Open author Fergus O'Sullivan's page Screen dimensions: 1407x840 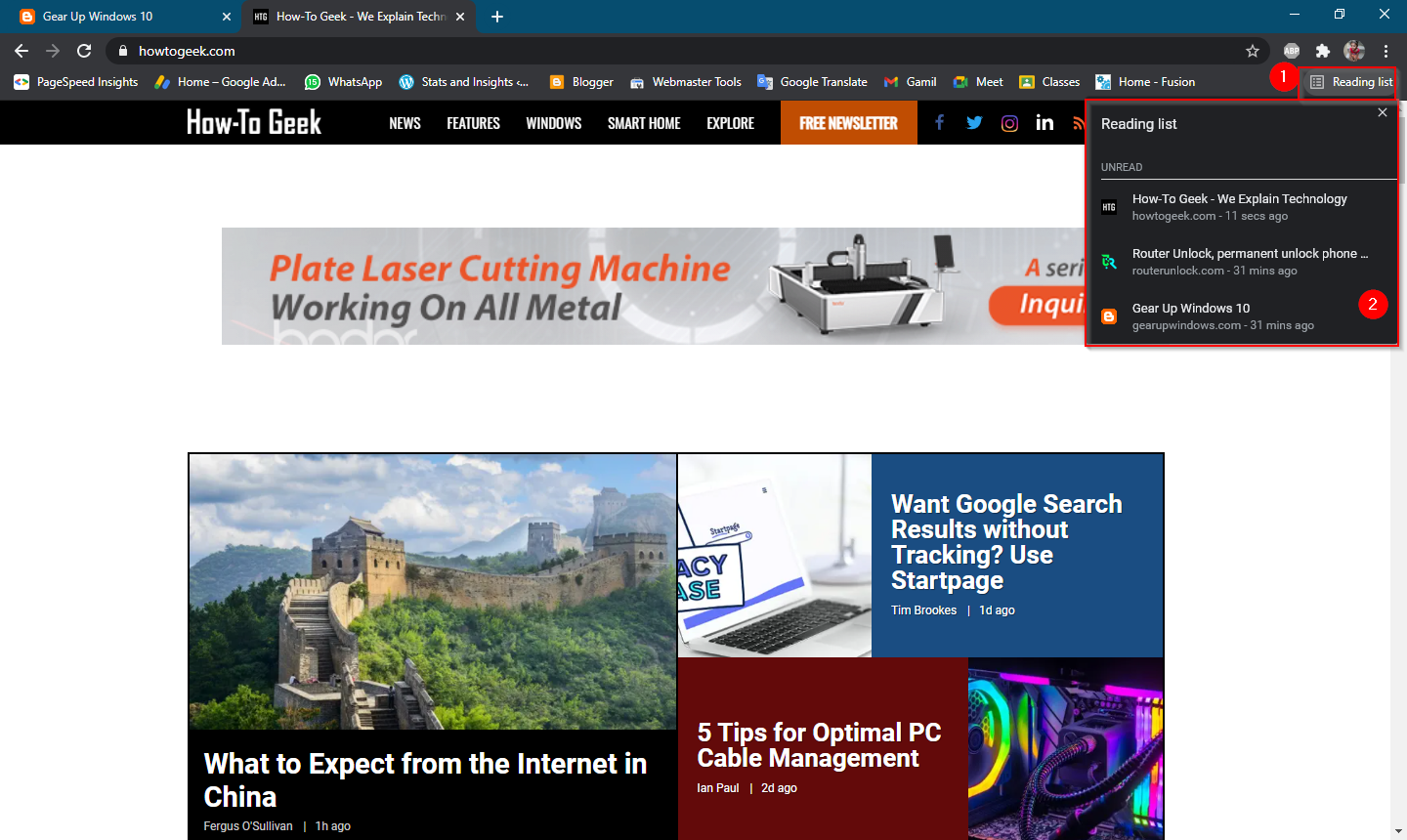pyautogui.click(x=248, y=826)
